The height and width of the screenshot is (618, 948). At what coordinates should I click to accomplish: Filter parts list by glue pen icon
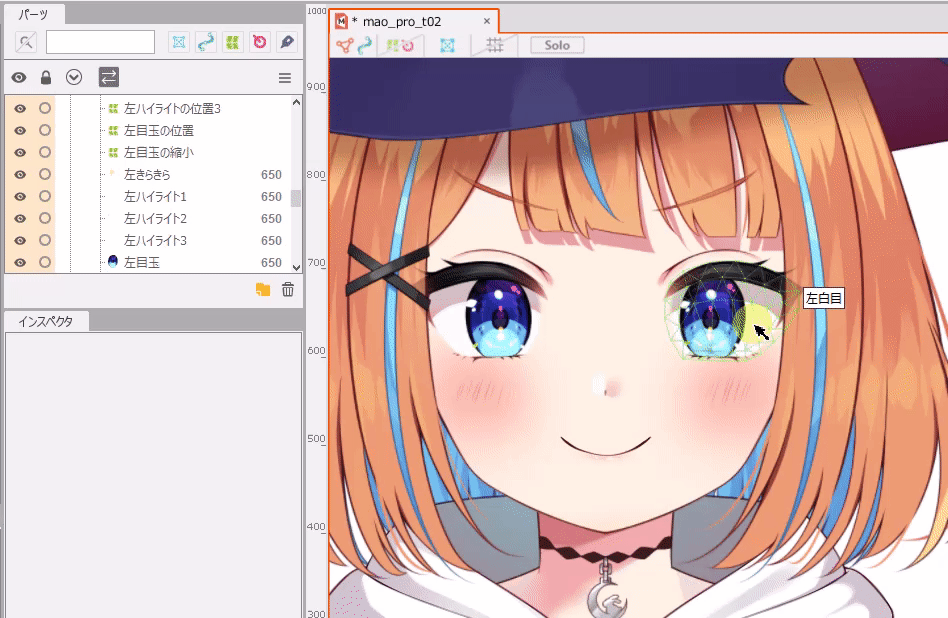[x=287, y=42]
